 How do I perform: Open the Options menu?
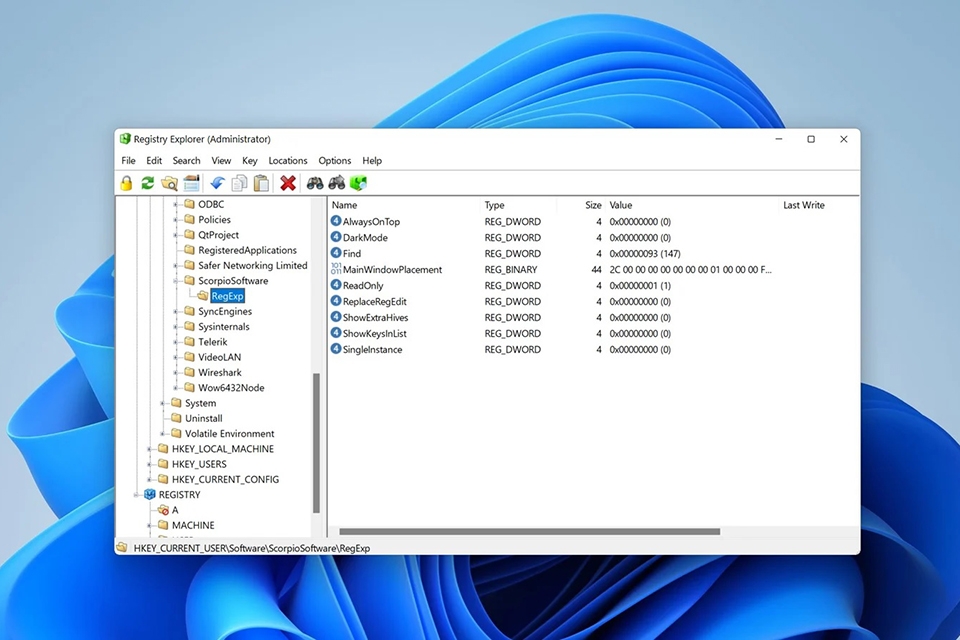pos(334,160)
